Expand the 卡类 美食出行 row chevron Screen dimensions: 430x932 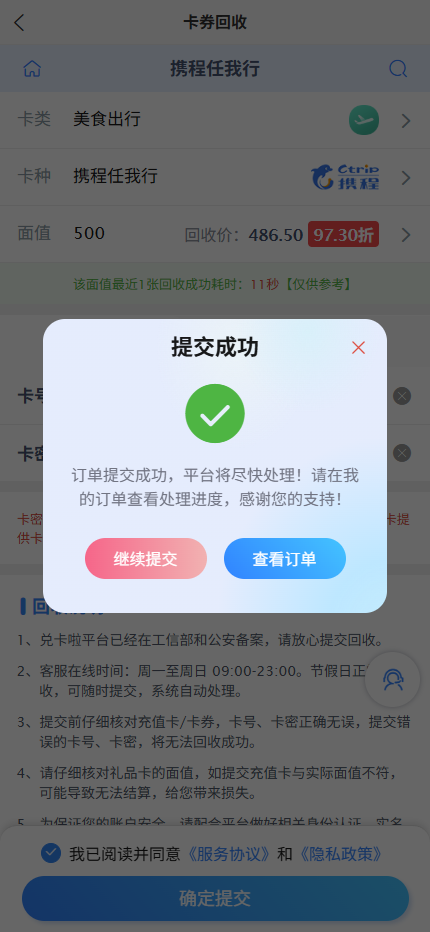coord(406,121)
